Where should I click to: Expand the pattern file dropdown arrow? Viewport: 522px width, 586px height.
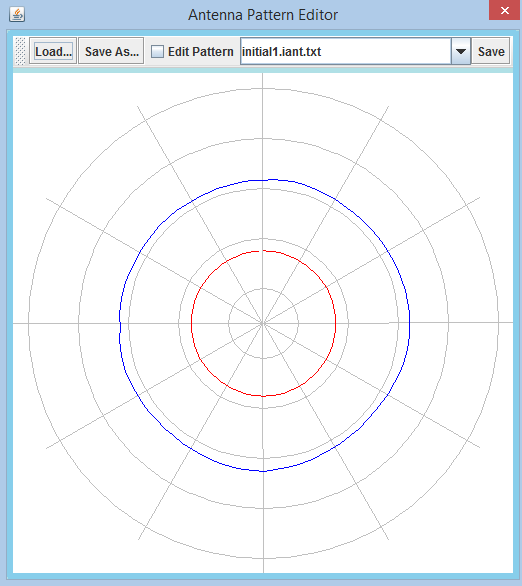[461, 51]
